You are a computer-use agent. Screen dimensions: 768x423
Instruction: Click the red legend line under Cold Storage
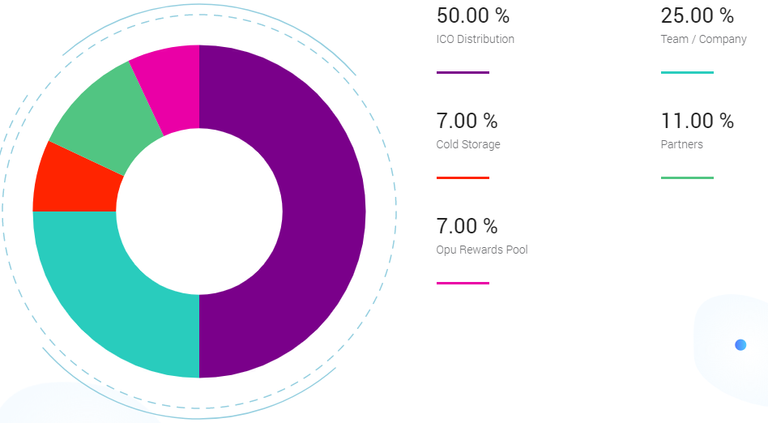(x=463, y=178)
